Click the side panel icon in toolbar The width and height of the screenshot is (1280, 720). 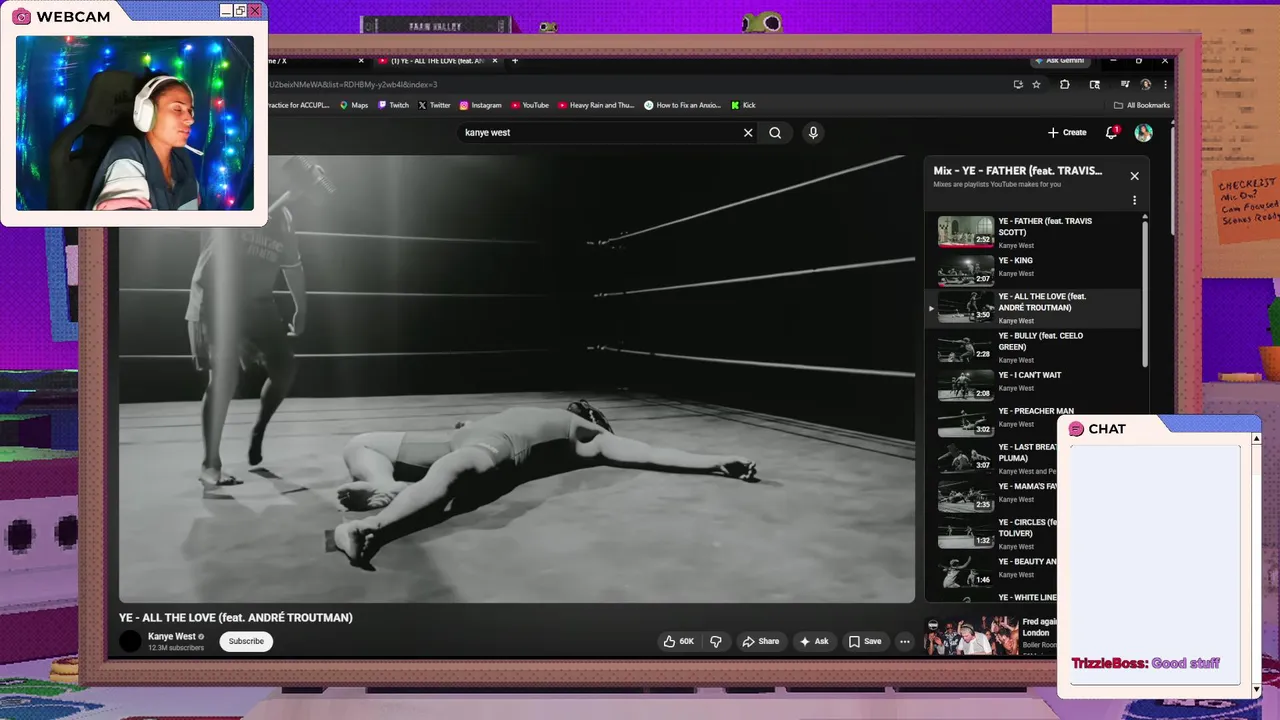tap(1095, 85)
